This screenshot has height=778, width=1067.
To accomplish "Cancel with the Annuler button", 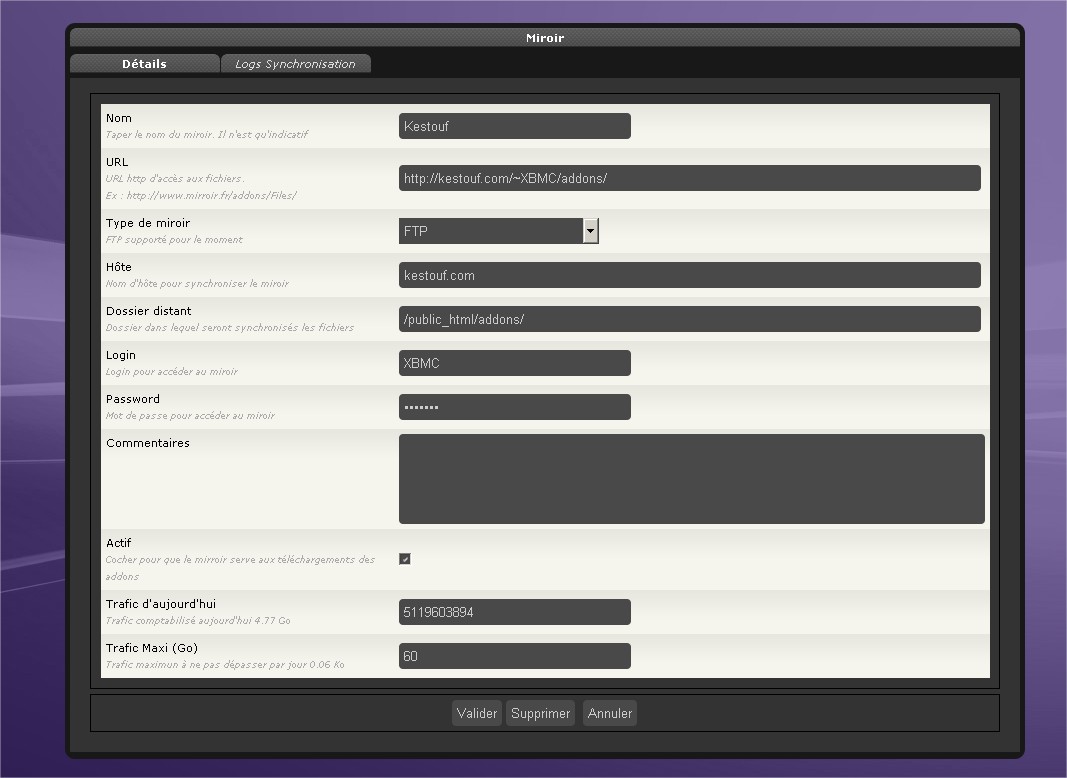I will click(x=610, y=713).
